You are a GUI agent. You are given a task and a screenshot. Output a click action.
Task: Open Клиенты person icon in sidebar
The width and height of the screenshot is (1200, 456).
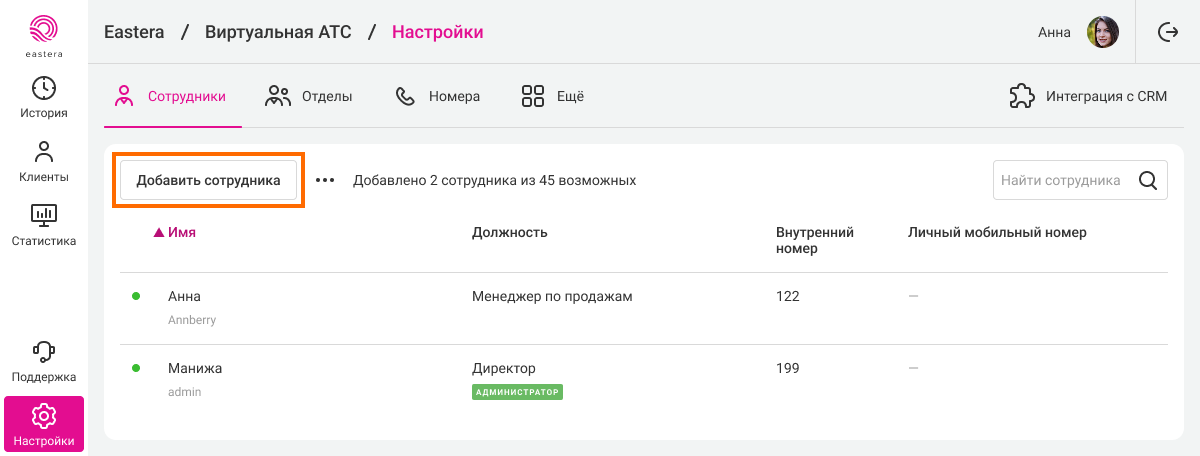click(44, 152)
